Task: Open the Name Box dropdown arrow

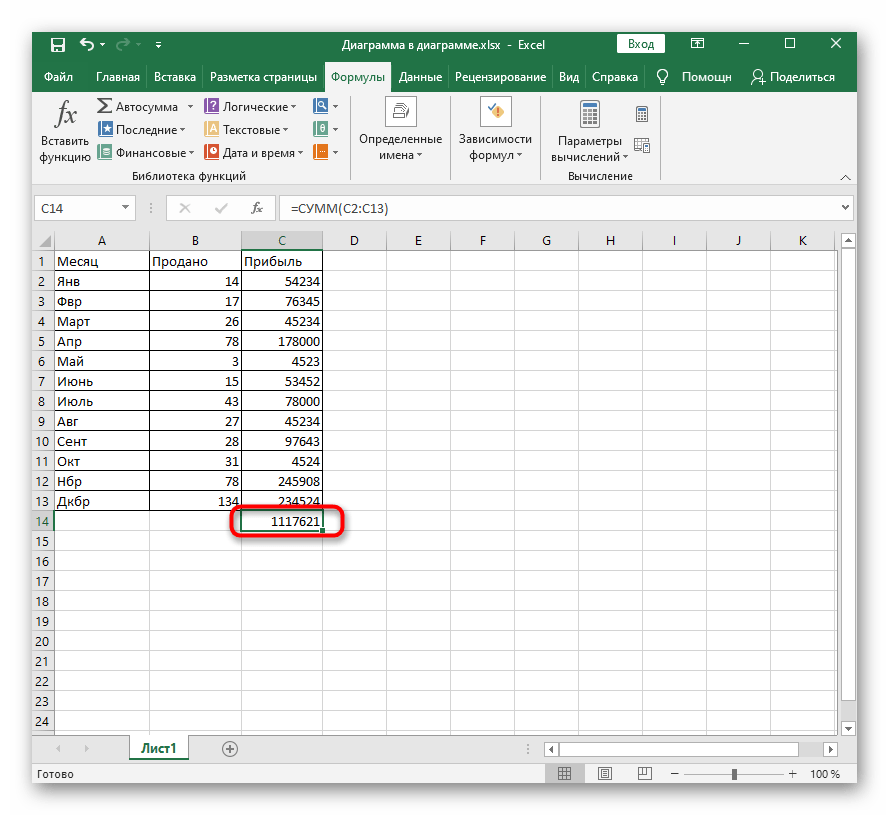Action: click(125, 208)
